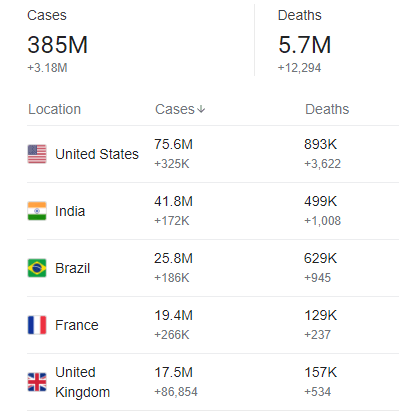Select the worldwide 385M cases total
The width and height of the screenshot is (399, 419).
coord(58,45)
